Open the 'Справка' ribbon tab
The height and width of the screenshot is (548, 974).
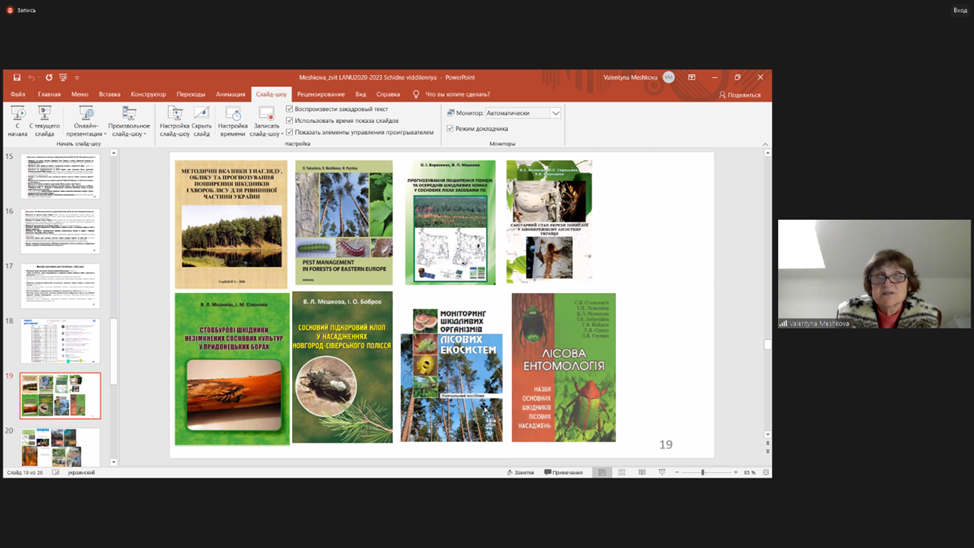point(388,94)
